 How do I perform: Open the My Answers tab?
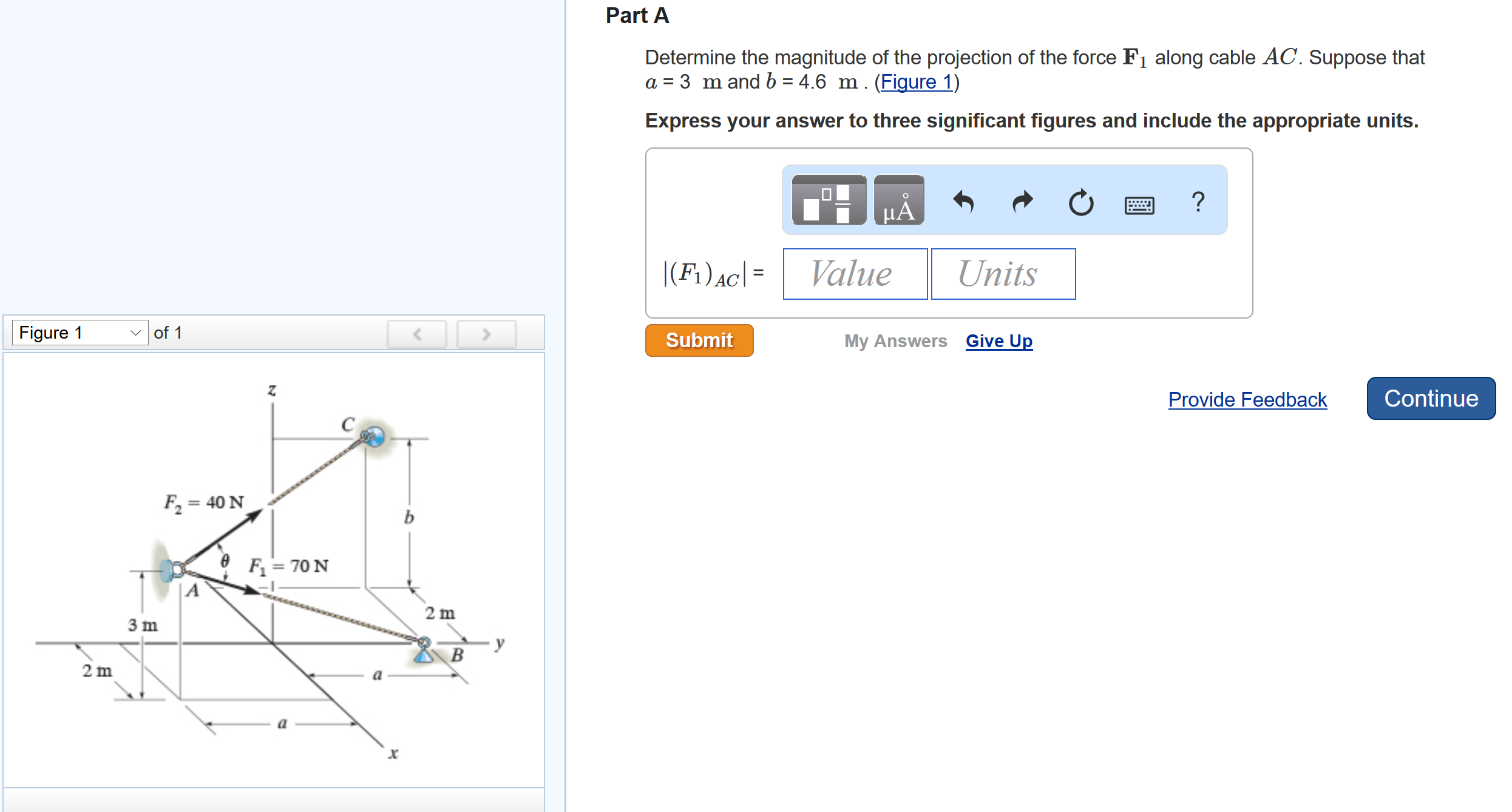tap(895, 341)
